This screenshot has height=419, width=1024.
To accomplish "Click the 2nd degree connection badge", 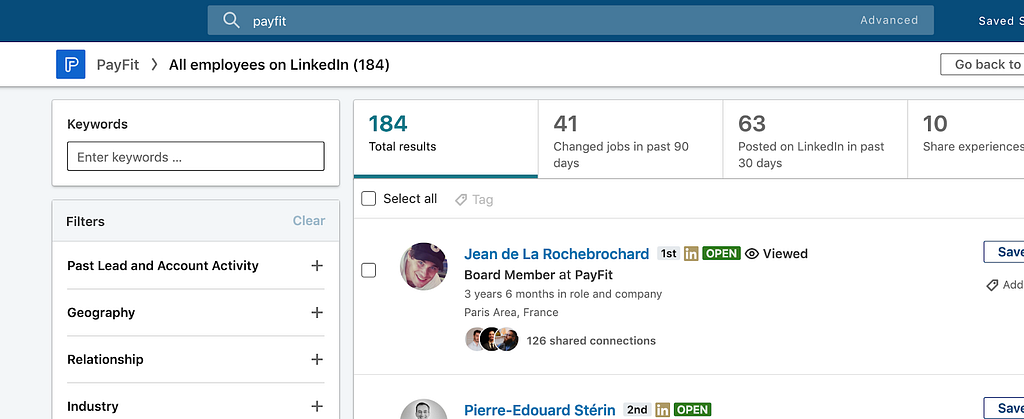I will [637, 410].
